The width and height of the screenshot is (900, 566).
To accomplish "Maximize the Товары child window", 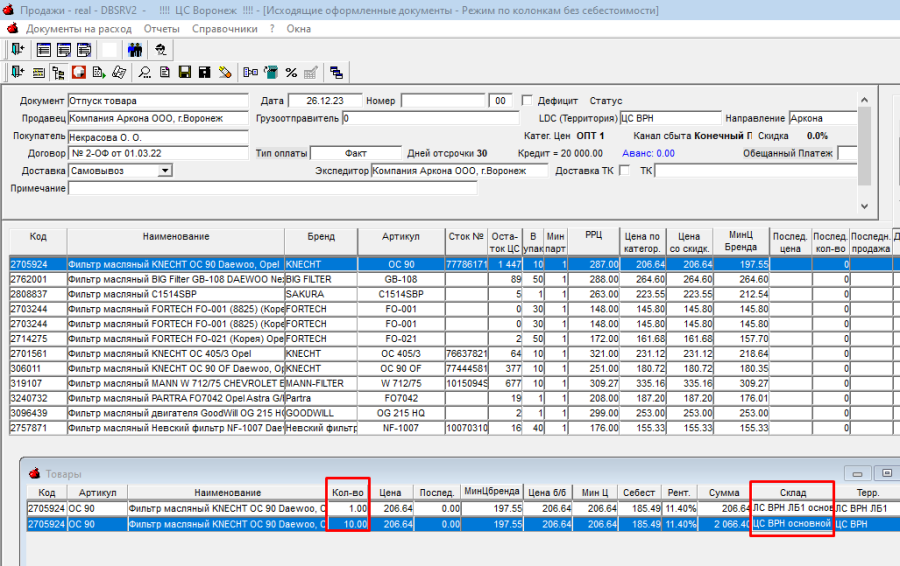I will pos(887,474).
